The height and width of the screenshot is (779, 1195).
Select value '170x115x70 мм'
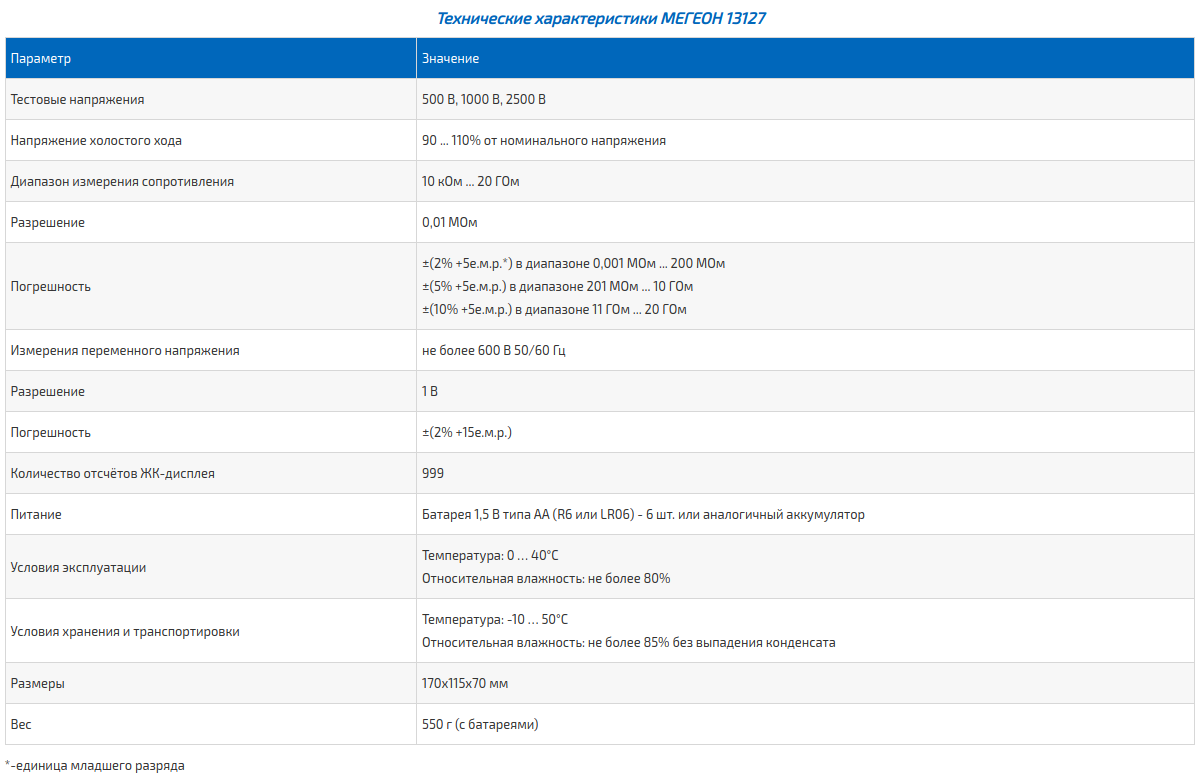pos(465,684)
